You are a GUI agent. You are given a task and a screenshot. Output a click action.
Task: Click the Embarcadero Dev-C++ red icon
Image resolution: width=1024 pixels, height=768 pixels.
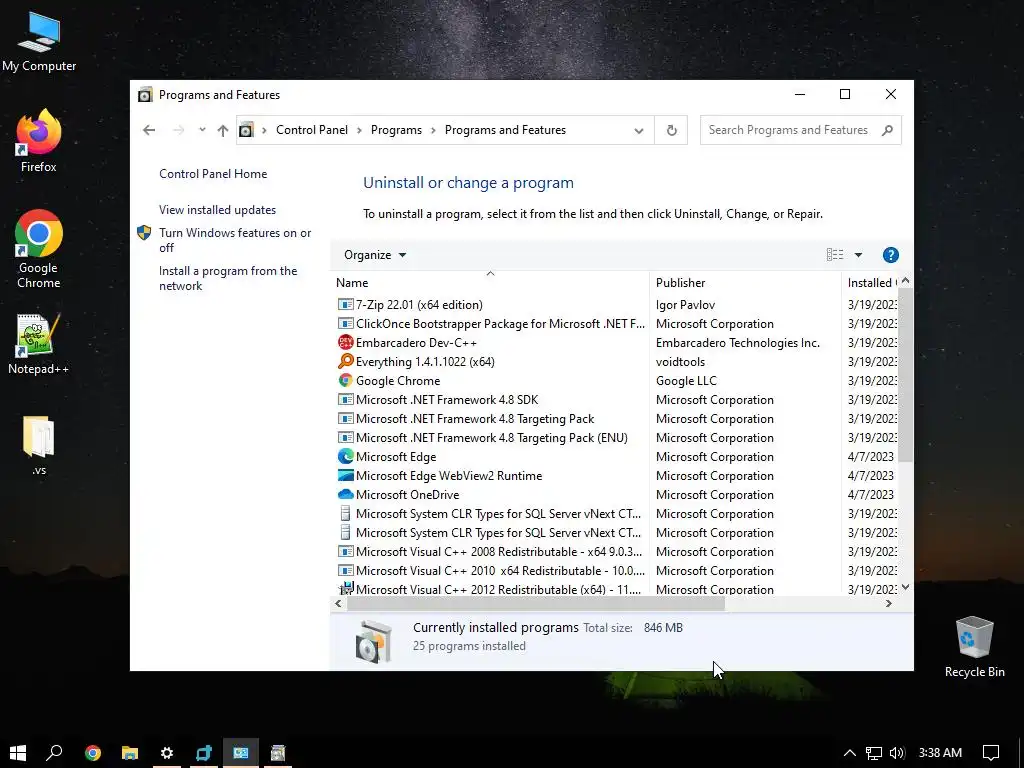(345, 342)
